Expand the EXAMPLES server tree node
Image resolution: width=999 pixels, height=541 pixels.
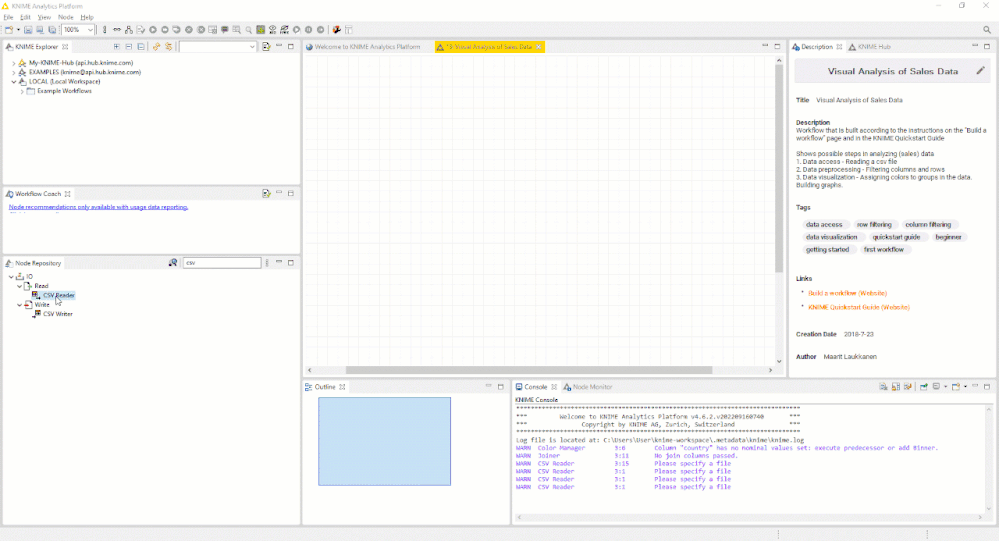coord(13,73)
